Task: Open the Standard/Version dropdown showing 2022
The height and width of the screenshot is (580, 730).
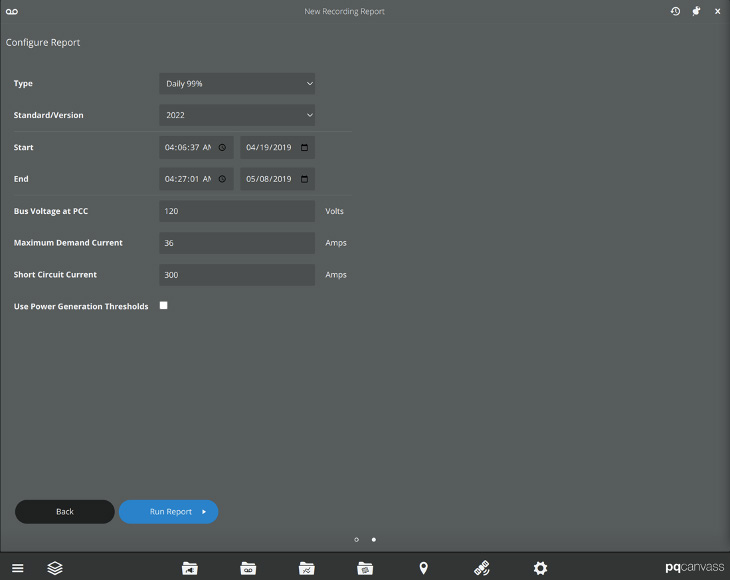Action: point(237,116)
